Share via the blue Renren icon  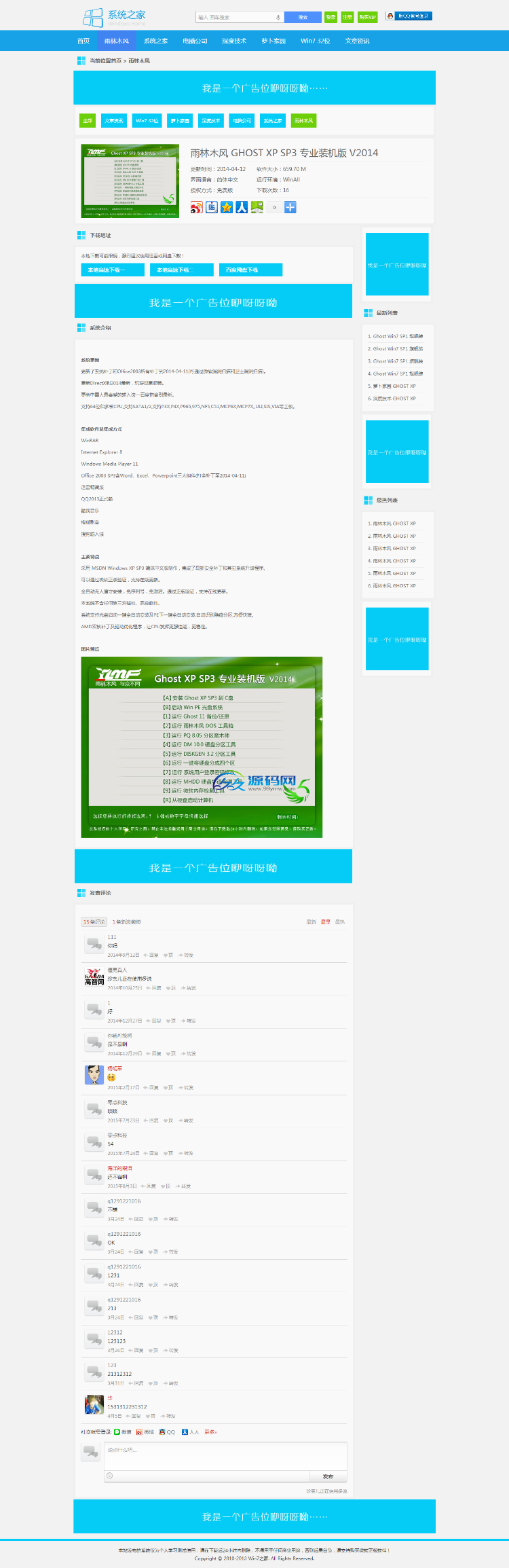pos(242,207)
